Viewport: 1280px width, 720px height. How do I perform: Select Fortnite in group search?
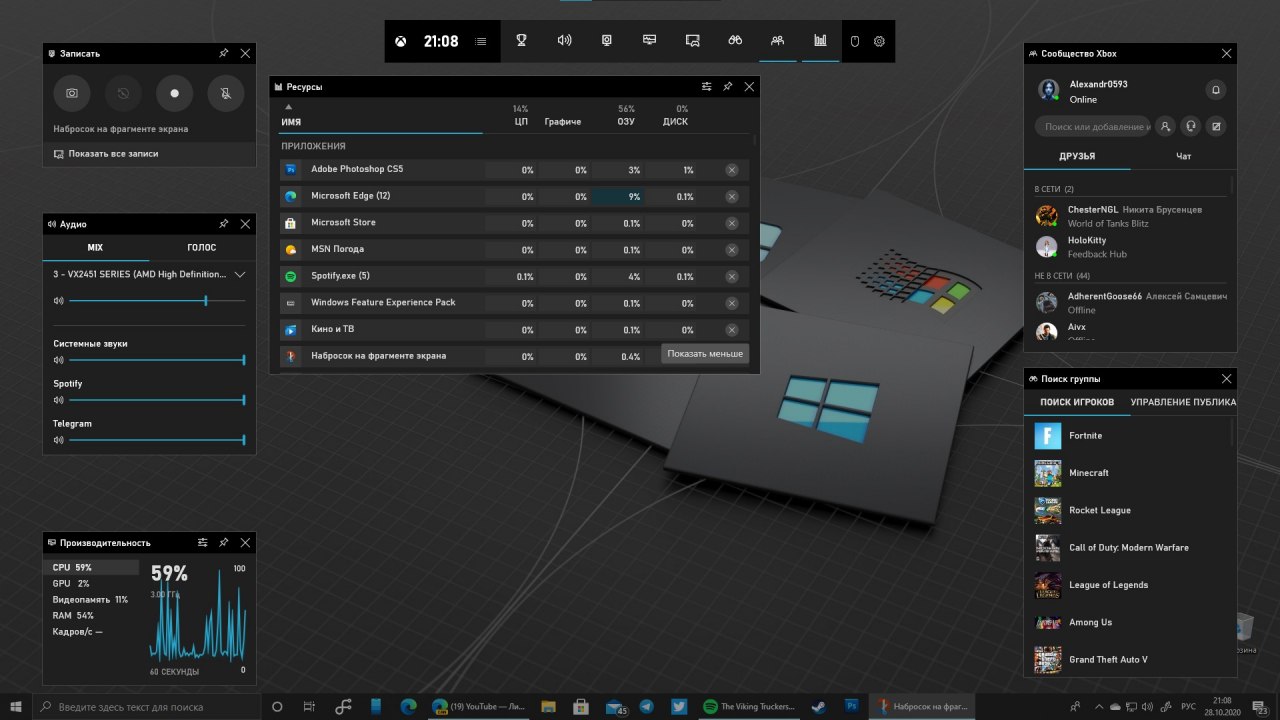[x=1130, y=436]
